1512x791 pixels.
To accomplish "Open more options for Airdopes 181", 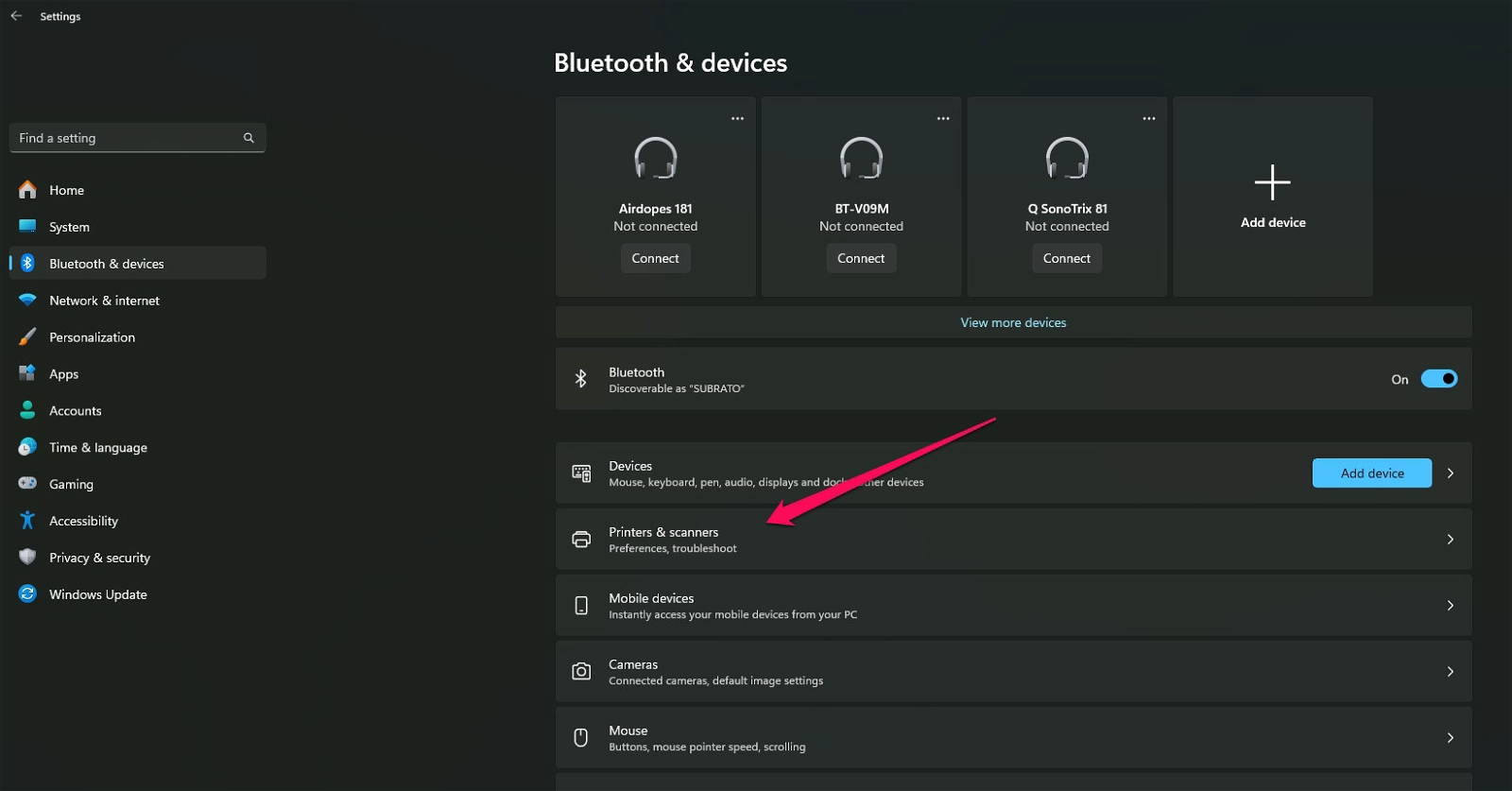I will pyautogui.click(x=737, y=119).
